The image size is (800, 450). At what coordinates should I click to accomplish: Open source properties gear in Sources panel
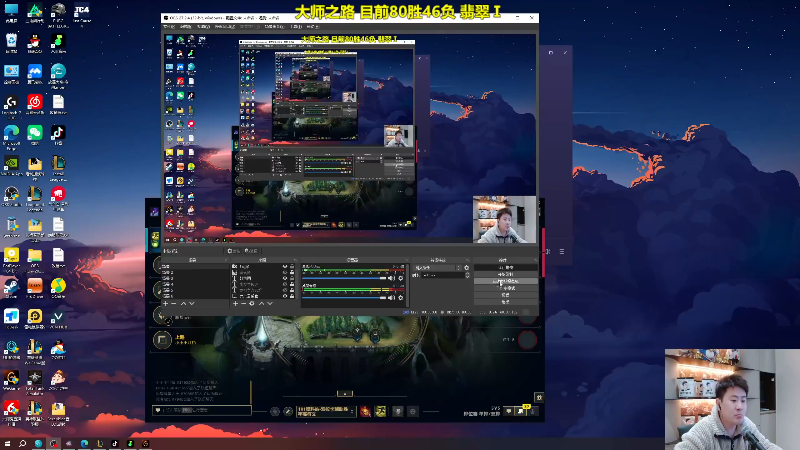tap(252, 304)
